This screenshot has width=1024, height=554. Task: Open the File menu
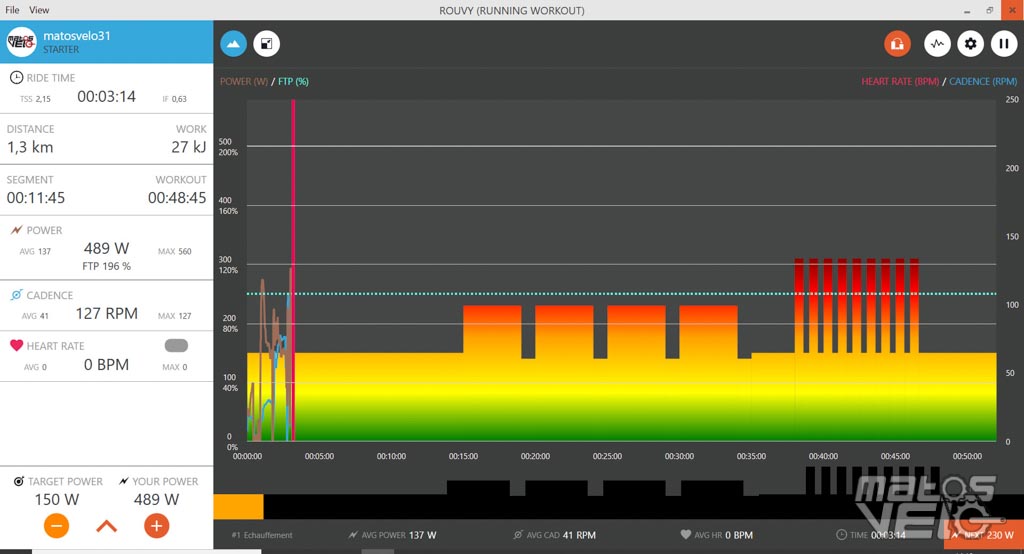point(12,10)
